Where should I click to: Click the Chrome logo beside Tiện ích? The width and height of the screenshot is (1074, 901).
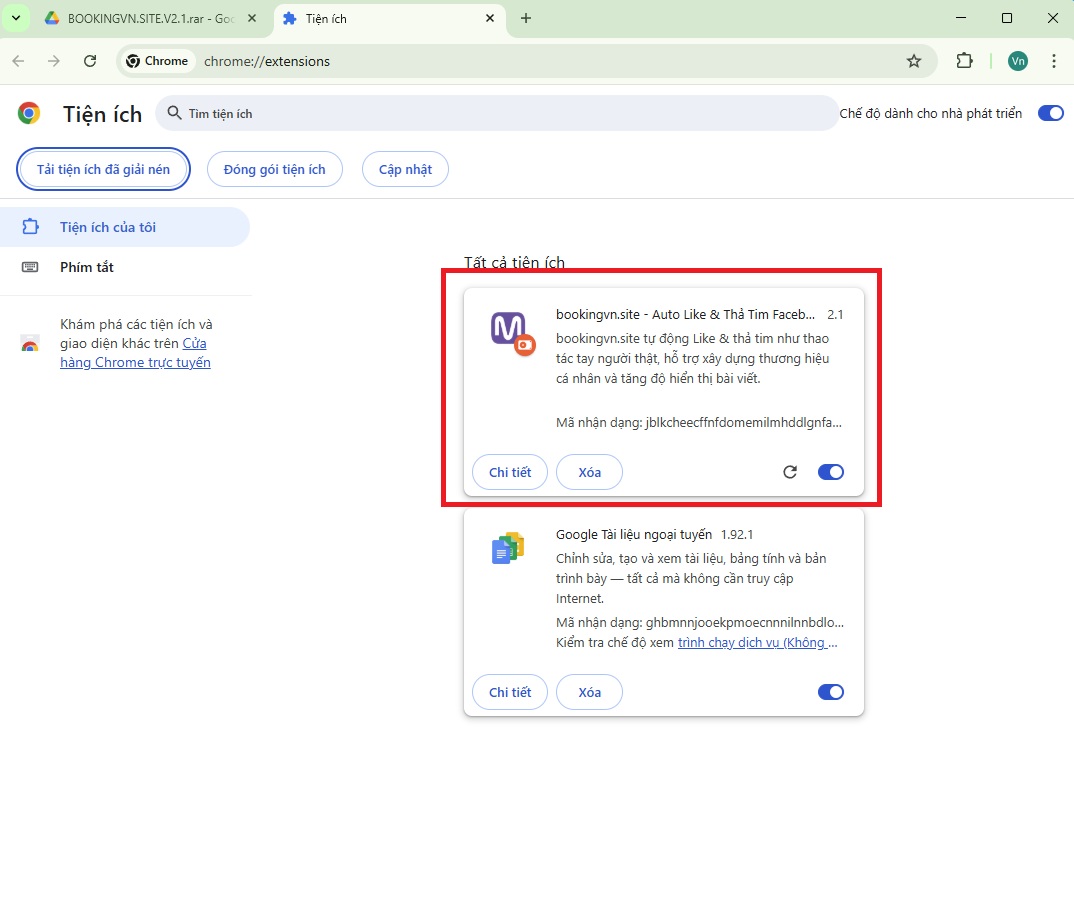(x=29, y=113)
